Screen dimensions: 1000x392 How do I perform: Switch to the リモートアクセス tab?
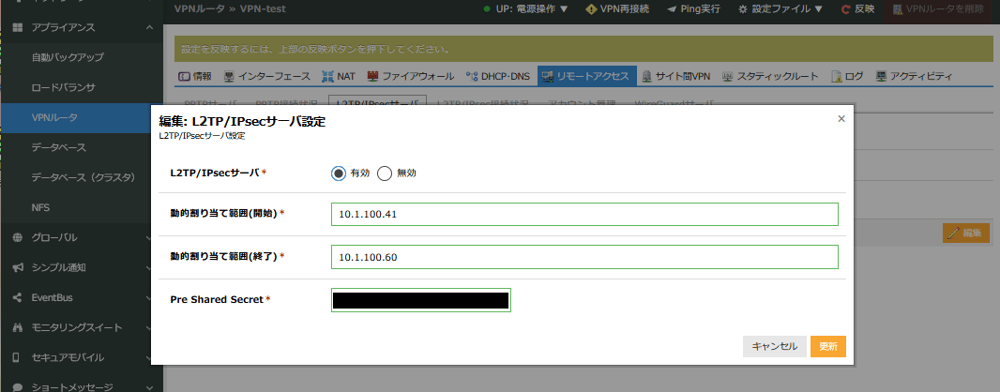click(587, 76)
